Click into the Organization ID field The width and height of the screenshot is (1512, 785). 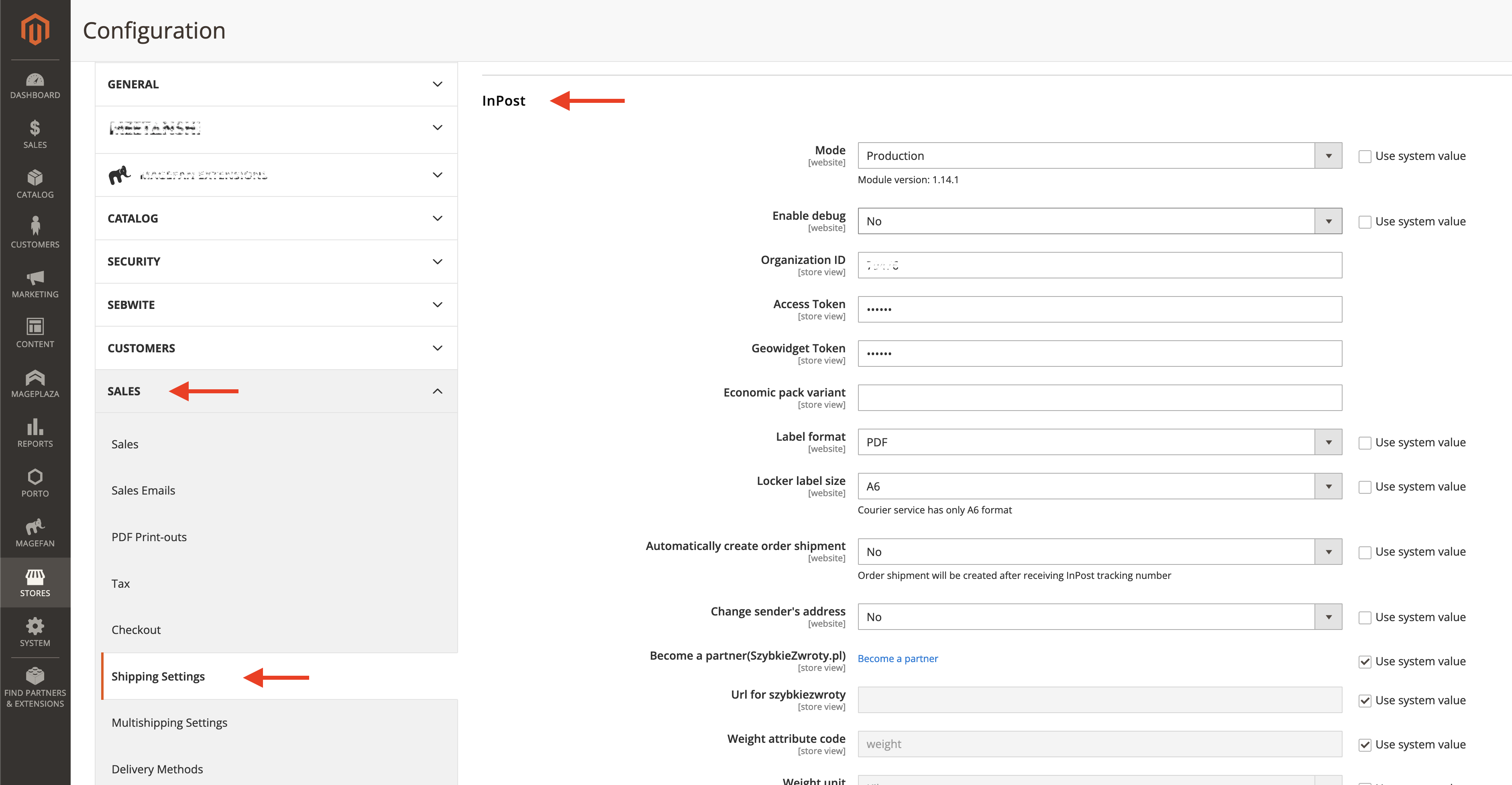click(x=1099, y=266)
